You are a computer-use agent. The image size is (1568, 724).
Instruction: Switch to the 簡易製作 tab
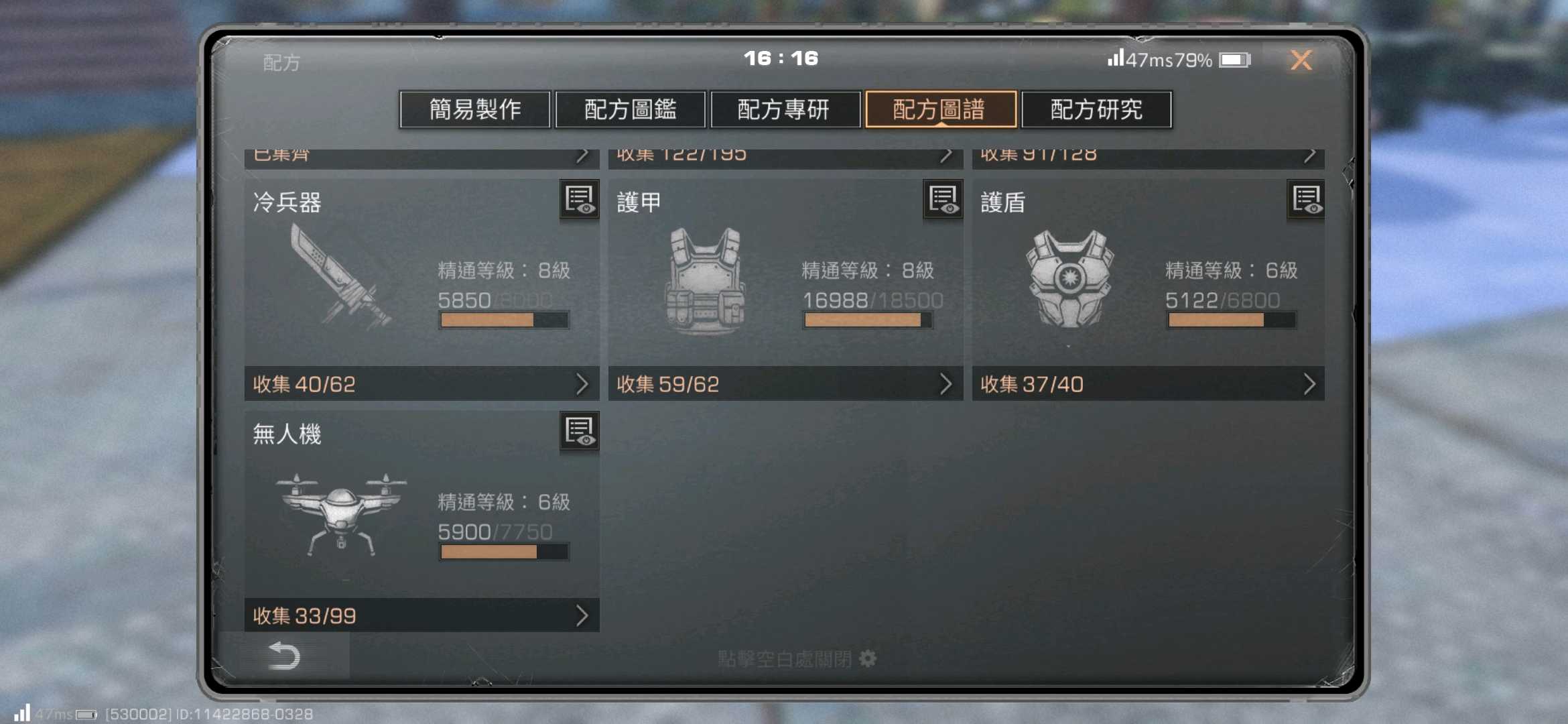475,109
